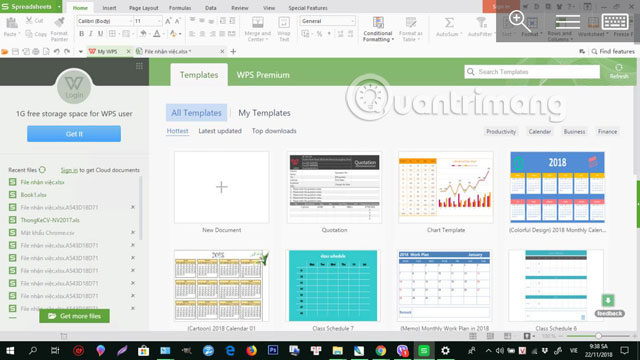The image size is (640, 360).
Task: Click the Borders icon
Action: pyautogui.click(x=112, y=34)
